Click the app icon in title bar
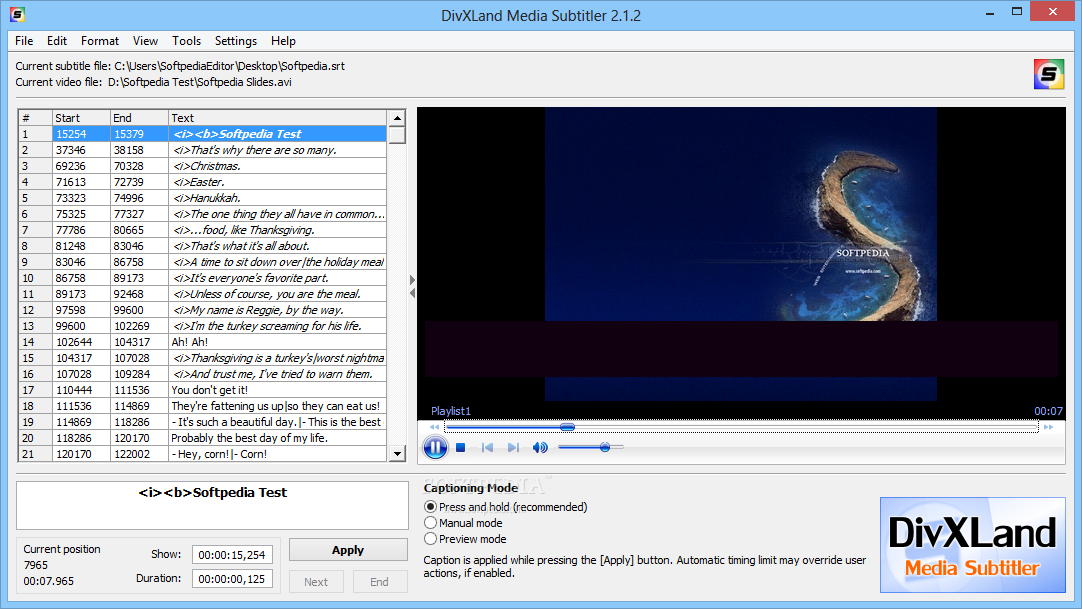The width and height of the screenshot is (1082, 609). tap(17, 14)
